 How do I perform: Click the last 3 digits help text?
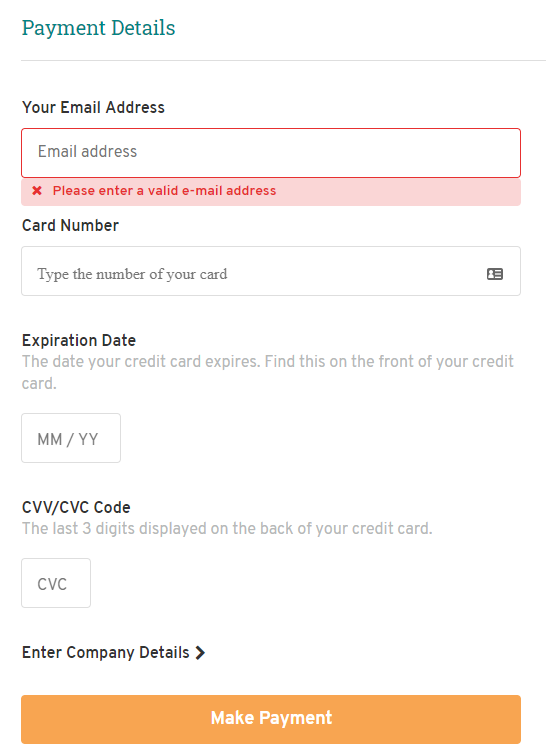click(227, 528)
